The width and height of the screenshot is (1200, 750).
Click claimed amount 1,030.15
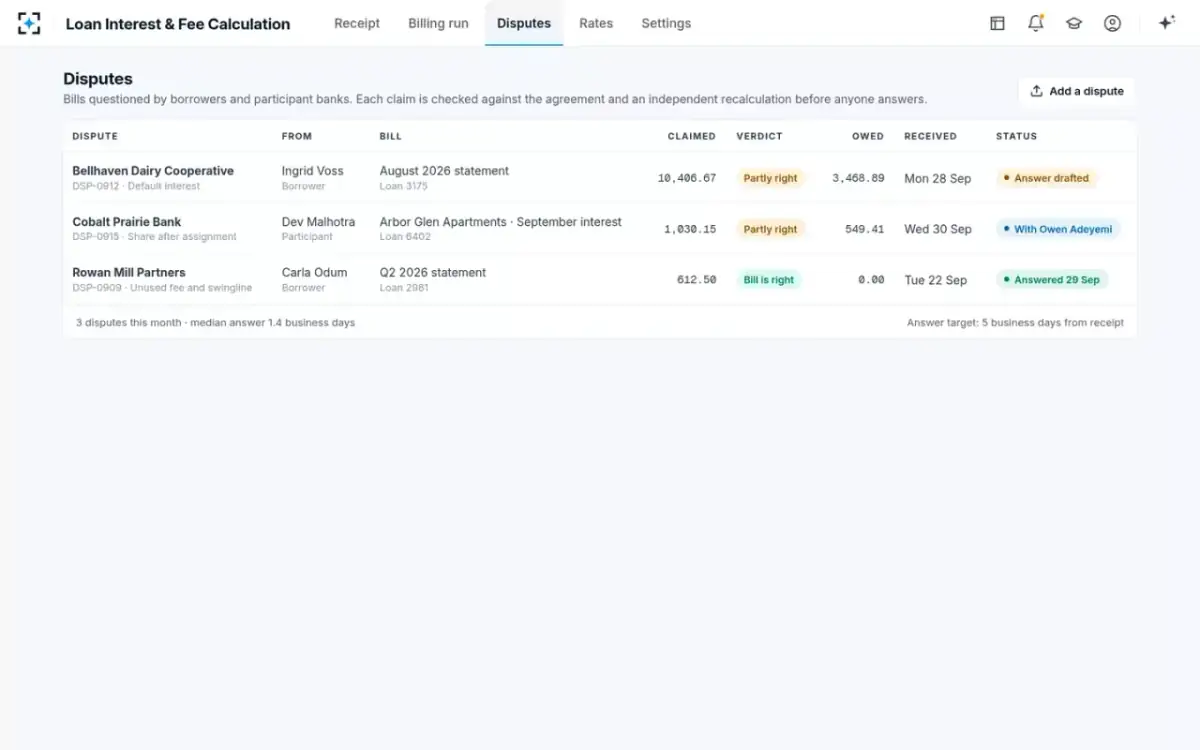(690, 229)
